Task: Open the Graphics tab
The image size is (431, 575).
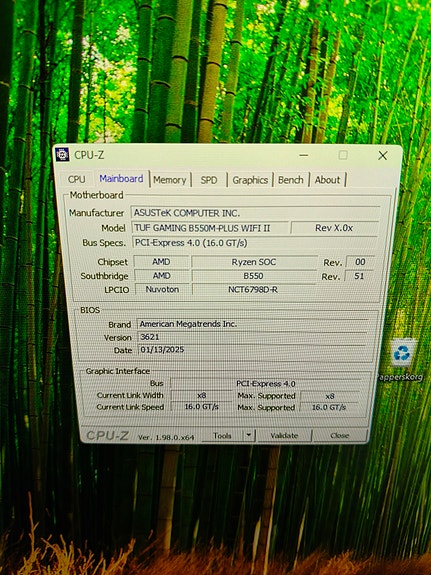Action: 250,180
